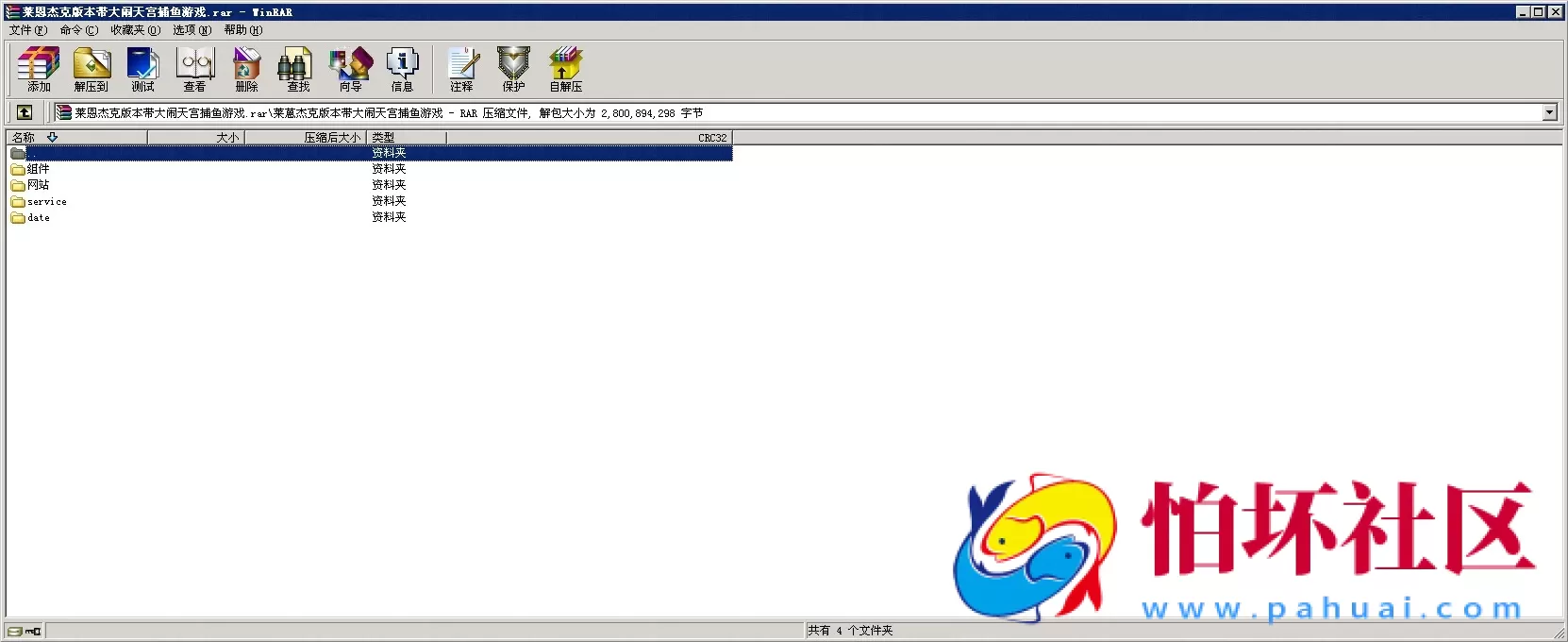Open the 查找 (Find) binoculars tool
Image resolution: width=1568 pixels, height=642 pixels.
[x=298, y=69]
